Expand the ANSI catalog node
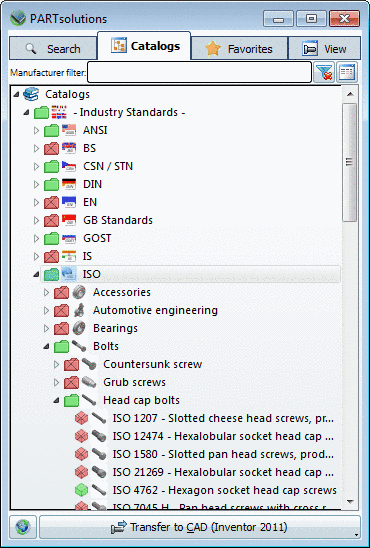Image resolution: width=370 pixels, height=548 pixels. point(36,131)
